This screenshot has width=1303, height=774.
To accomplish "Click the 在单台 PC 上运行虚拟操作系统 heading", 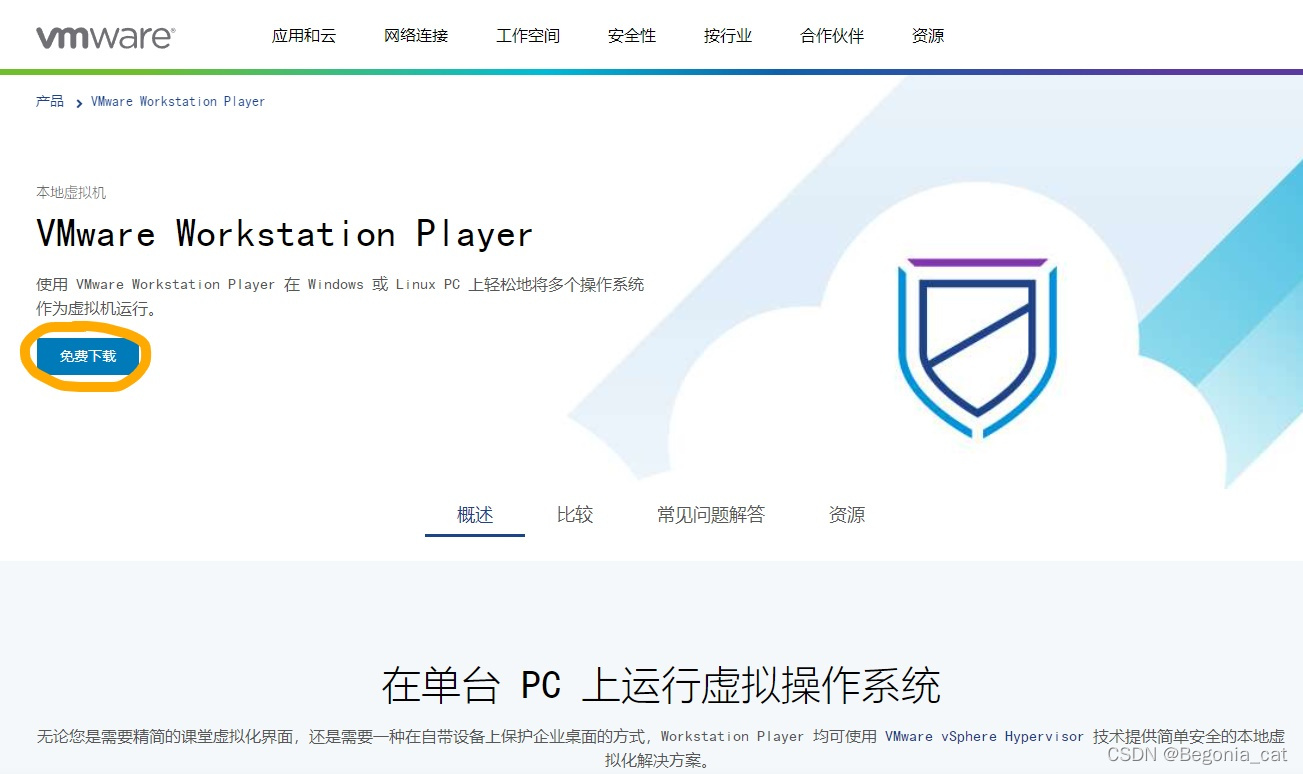I will tap(661, 686).
